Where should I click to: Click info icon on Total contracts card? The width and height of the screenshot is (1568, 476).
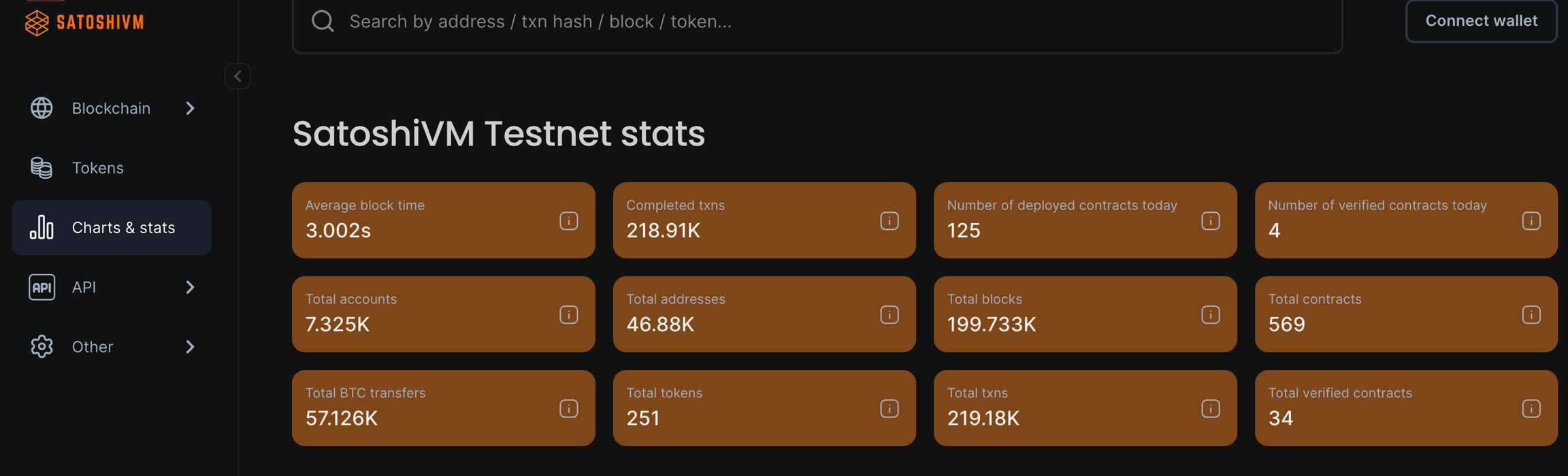click(1531, 315)
